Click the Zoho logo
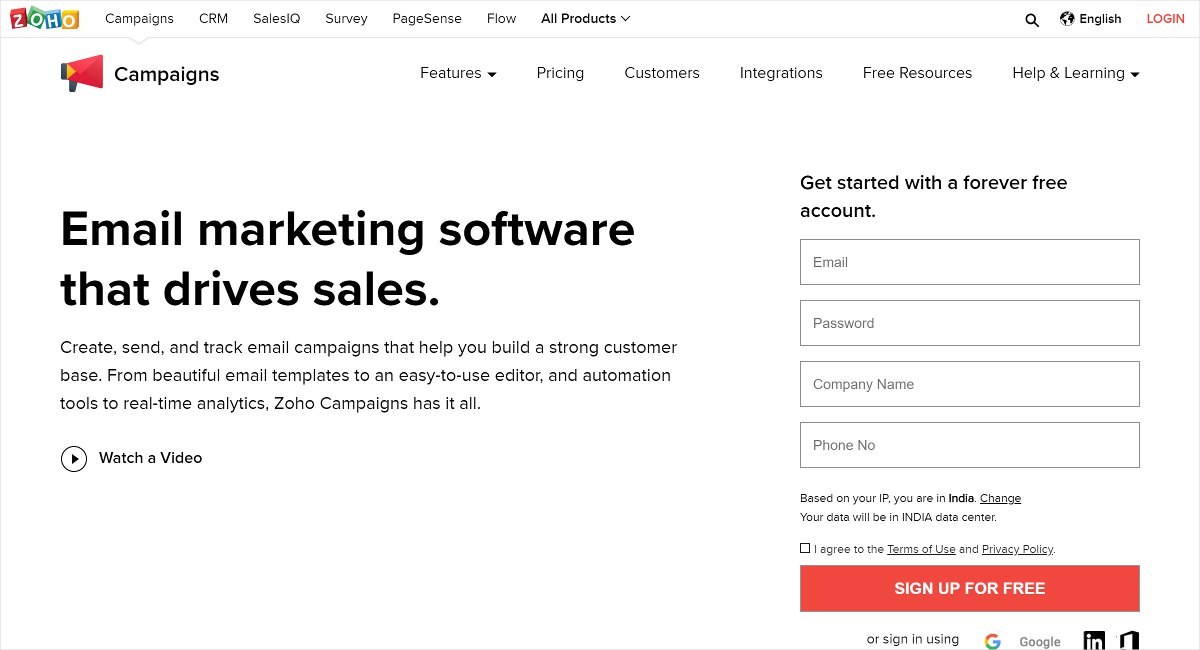Viewport: 1200px width, 650px height. coord(46,18)
